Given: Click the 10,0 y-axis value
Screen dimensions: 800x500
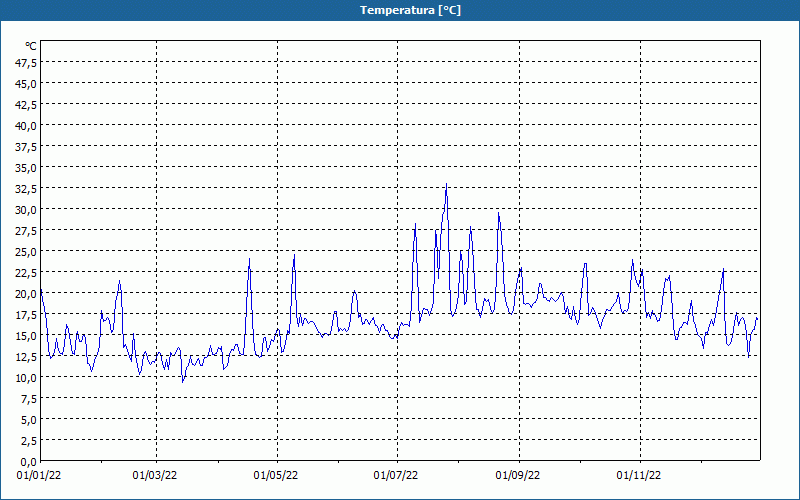Looking at the screenshot, I should pos(27,378).
